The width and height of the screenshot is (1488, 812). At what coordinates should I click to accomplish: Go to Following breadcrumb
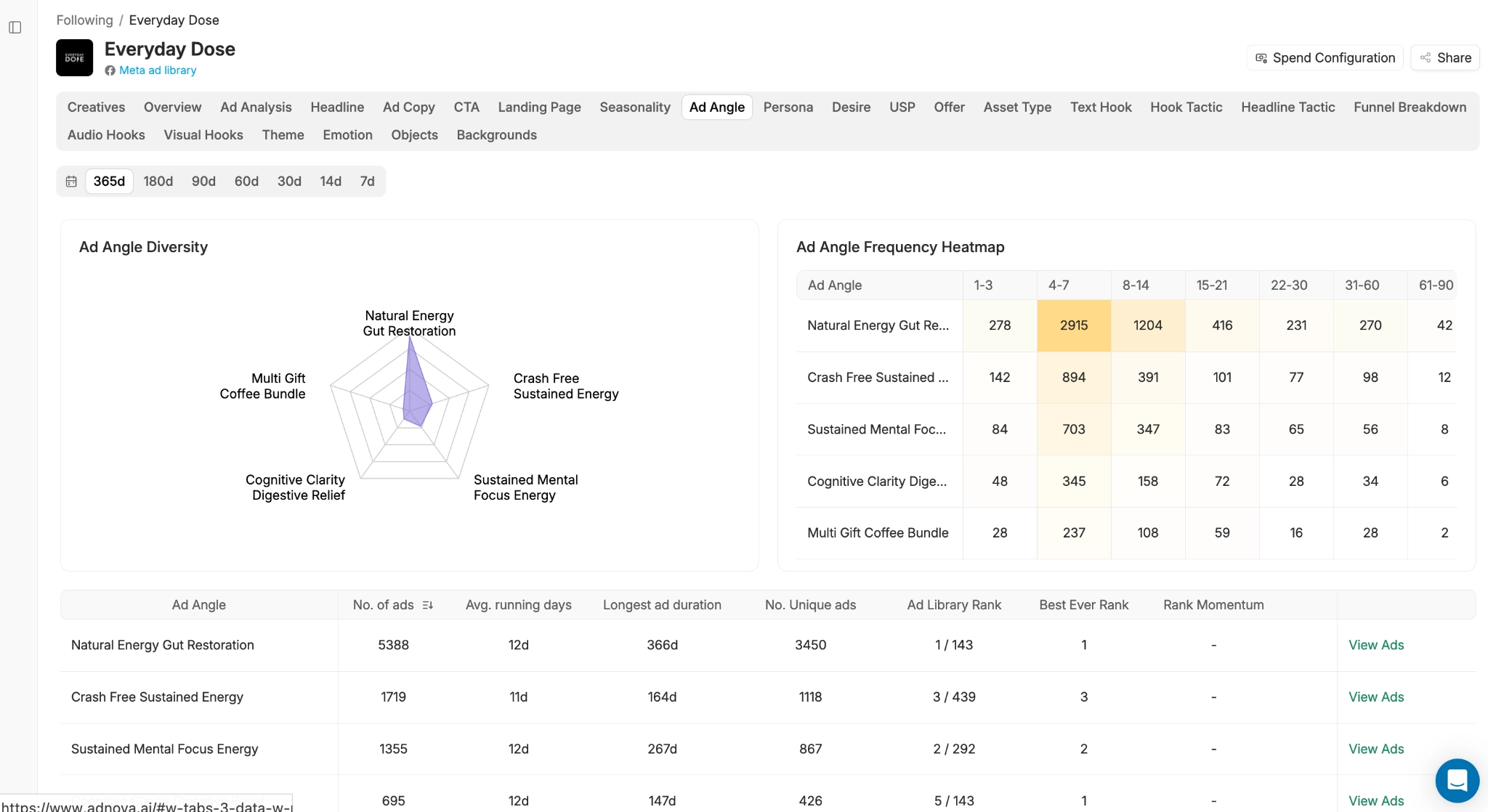coord(84,20)
